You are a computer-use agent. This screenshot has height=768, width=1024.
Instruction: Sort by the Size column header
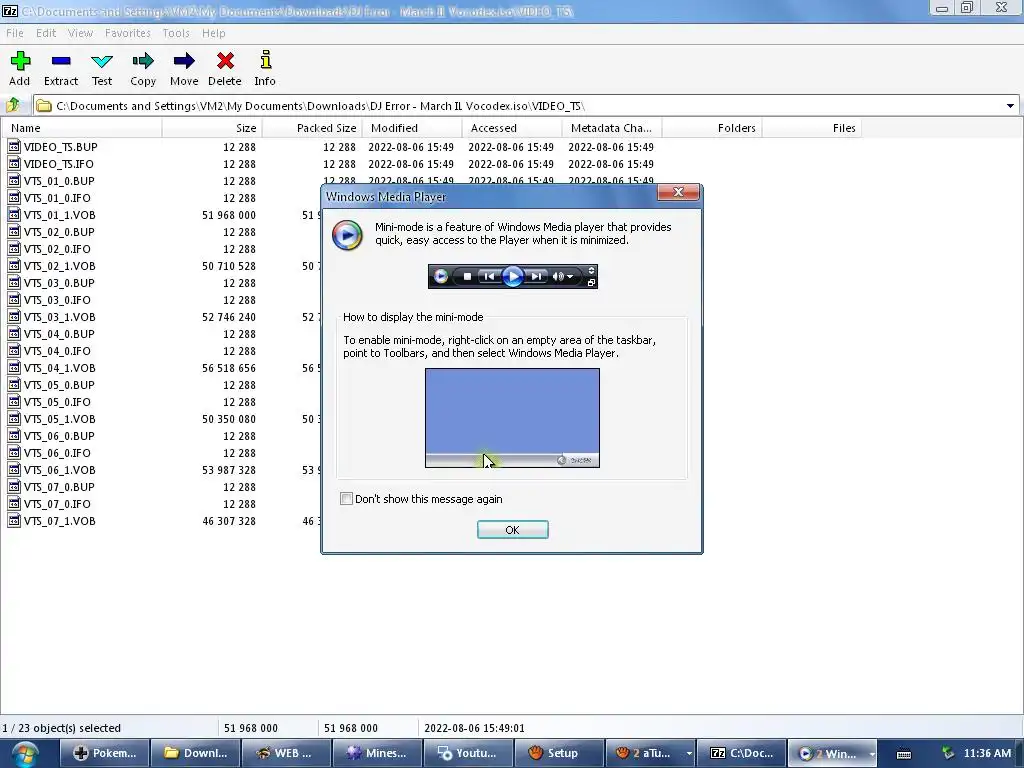click(x=212, y=128)
